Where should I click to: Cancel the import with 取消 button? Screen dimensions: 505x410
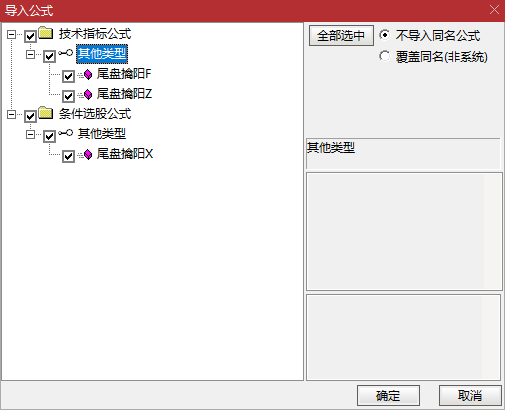click(x=470, y=396)
